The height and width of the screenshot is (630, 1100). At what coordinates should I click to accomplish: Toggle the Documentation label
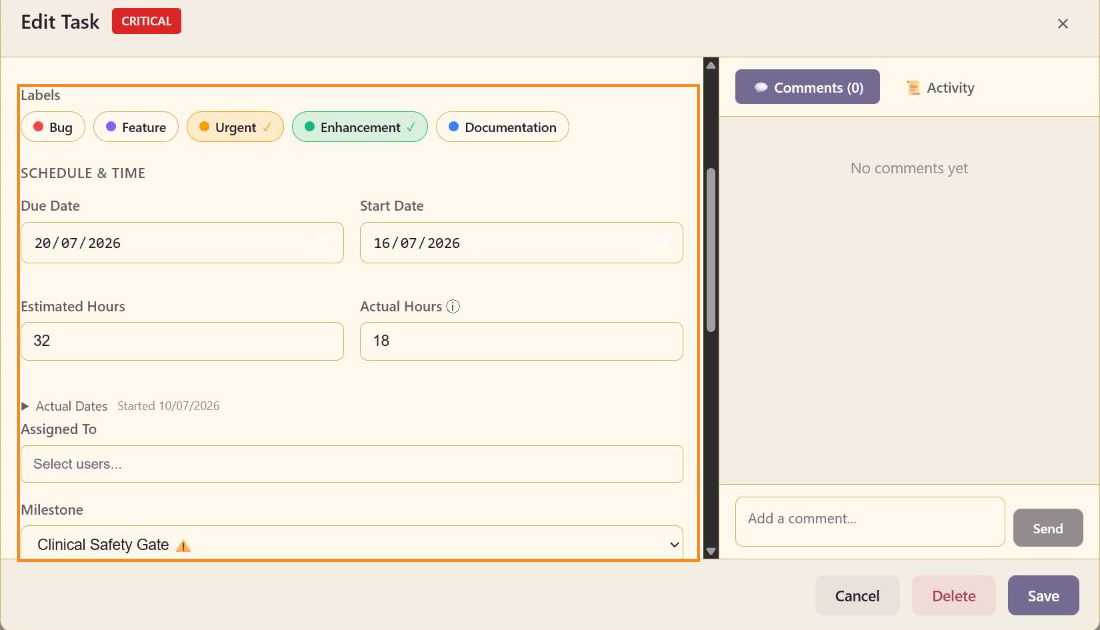pos(502,127)
